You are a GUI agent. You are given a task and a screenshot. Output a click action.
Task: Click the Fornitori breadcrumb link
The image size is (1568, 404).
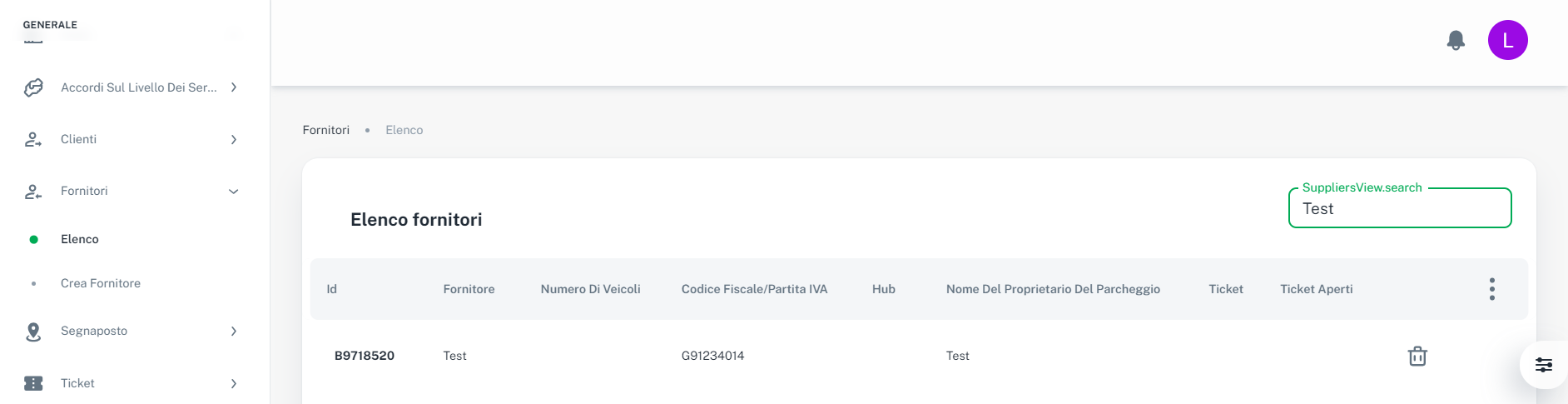[326, 130]
